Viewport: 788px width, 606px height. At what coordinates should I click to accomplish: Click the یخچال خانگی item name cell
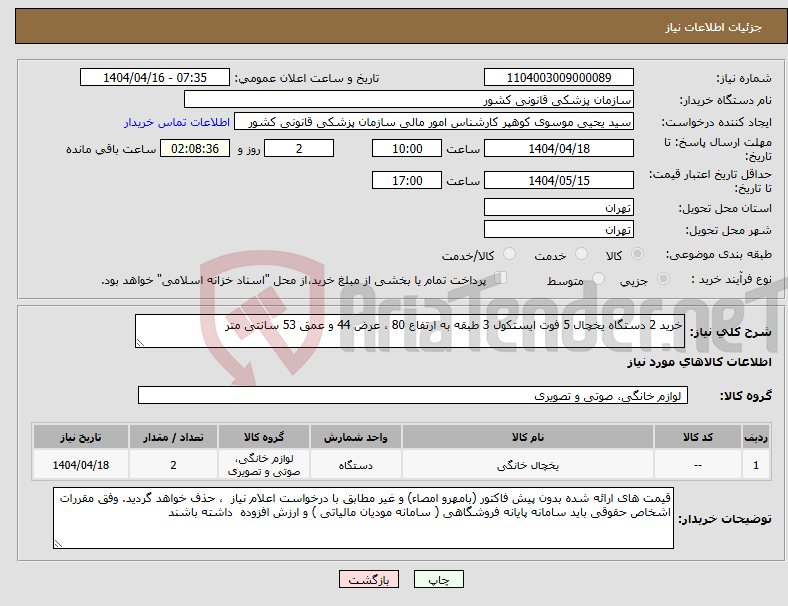click(528, 465)
